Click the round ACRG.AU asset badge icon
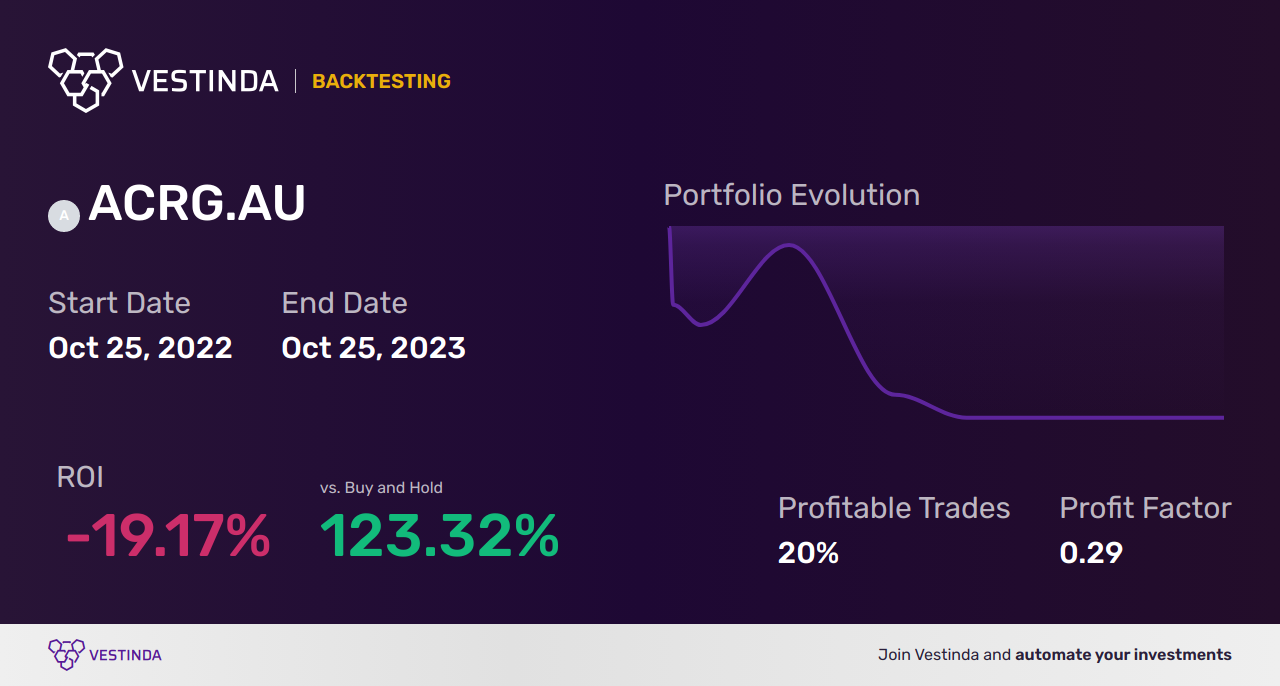1280x686 pixels. (64, 215)
